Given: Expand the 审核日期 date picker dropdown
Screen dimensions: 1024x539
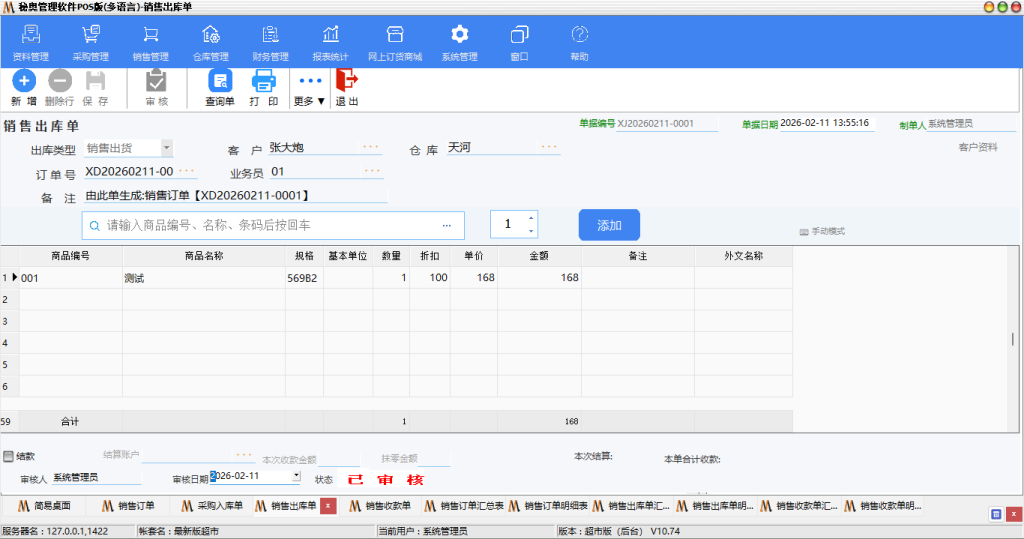Looking at the screenshot, I should [296, 477].
